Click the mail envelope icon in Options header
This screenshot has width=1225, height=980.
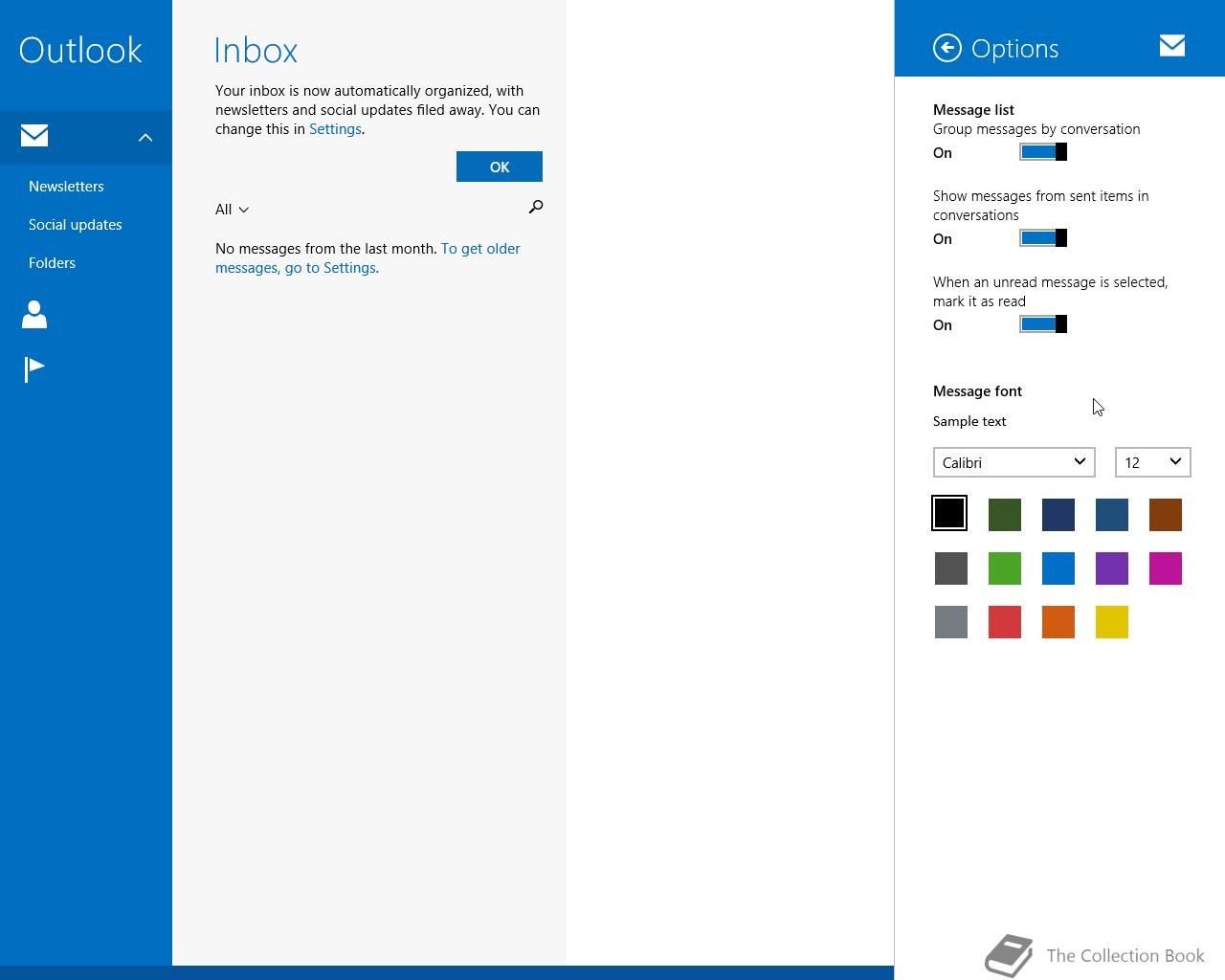pos(1172,45)
